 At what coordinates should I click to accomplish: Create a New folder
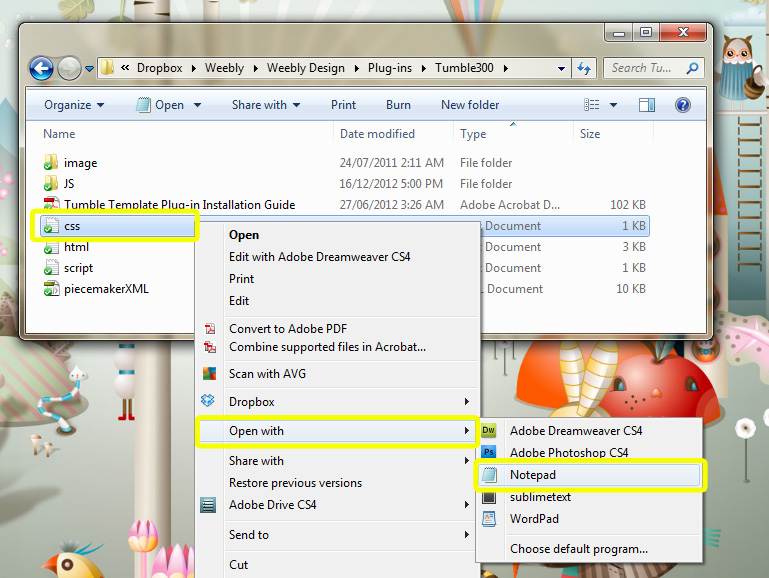(x=470, y=105)
